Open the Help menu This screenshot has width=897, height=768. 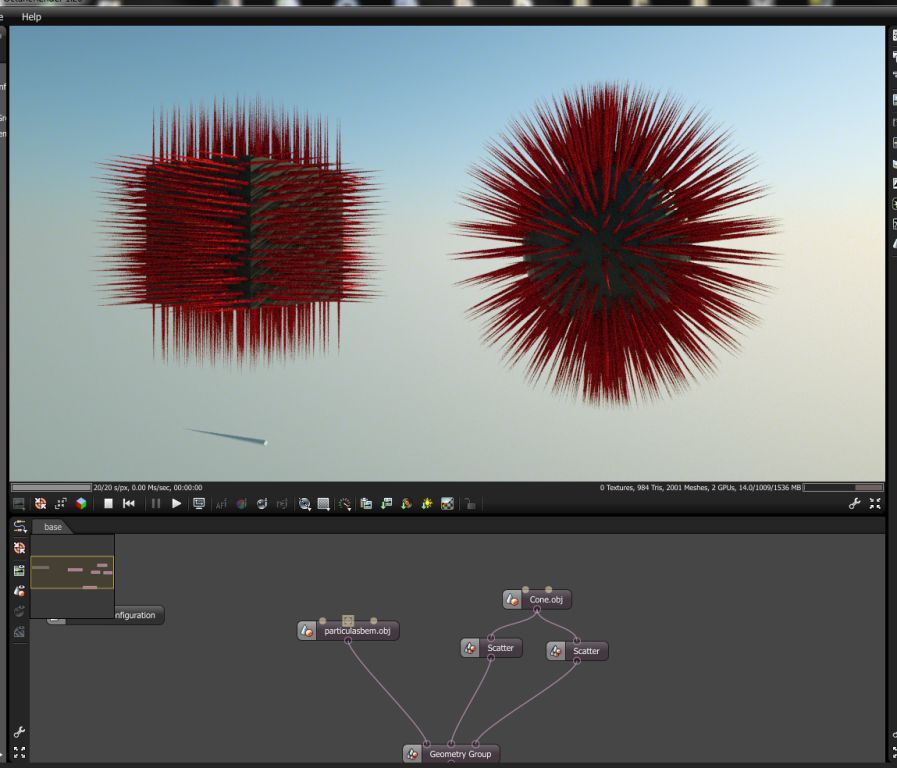(x=31, y=17)
